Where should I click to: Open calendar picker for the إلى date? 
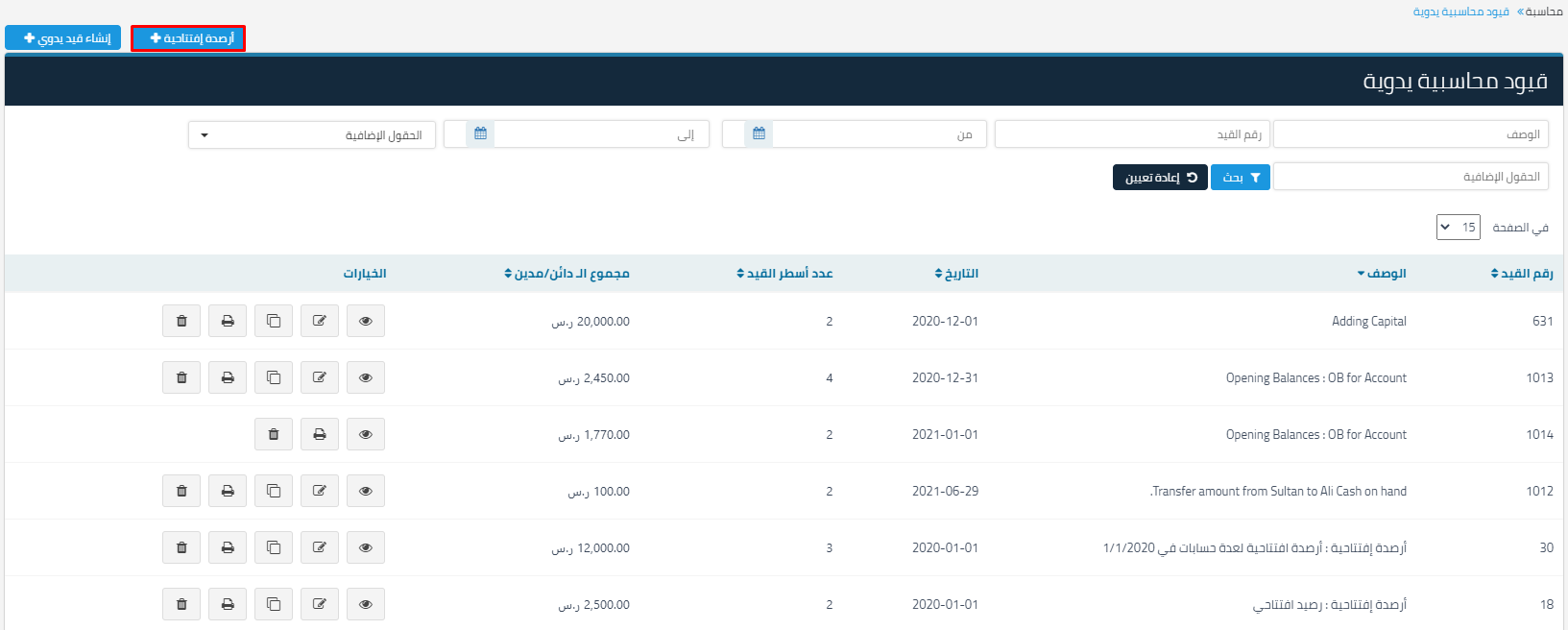point(480,134)
